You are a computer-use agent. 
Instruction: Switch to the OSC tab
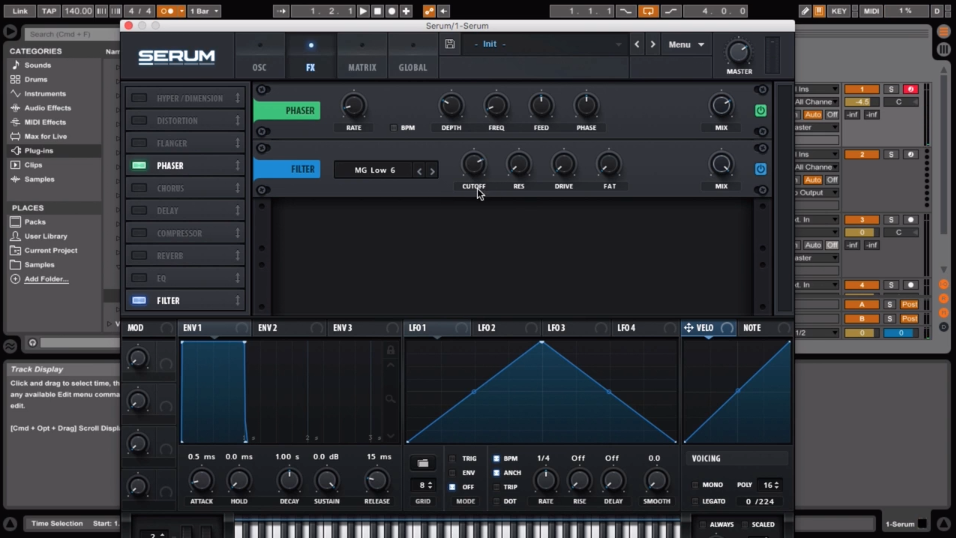(x=260, y=57)
